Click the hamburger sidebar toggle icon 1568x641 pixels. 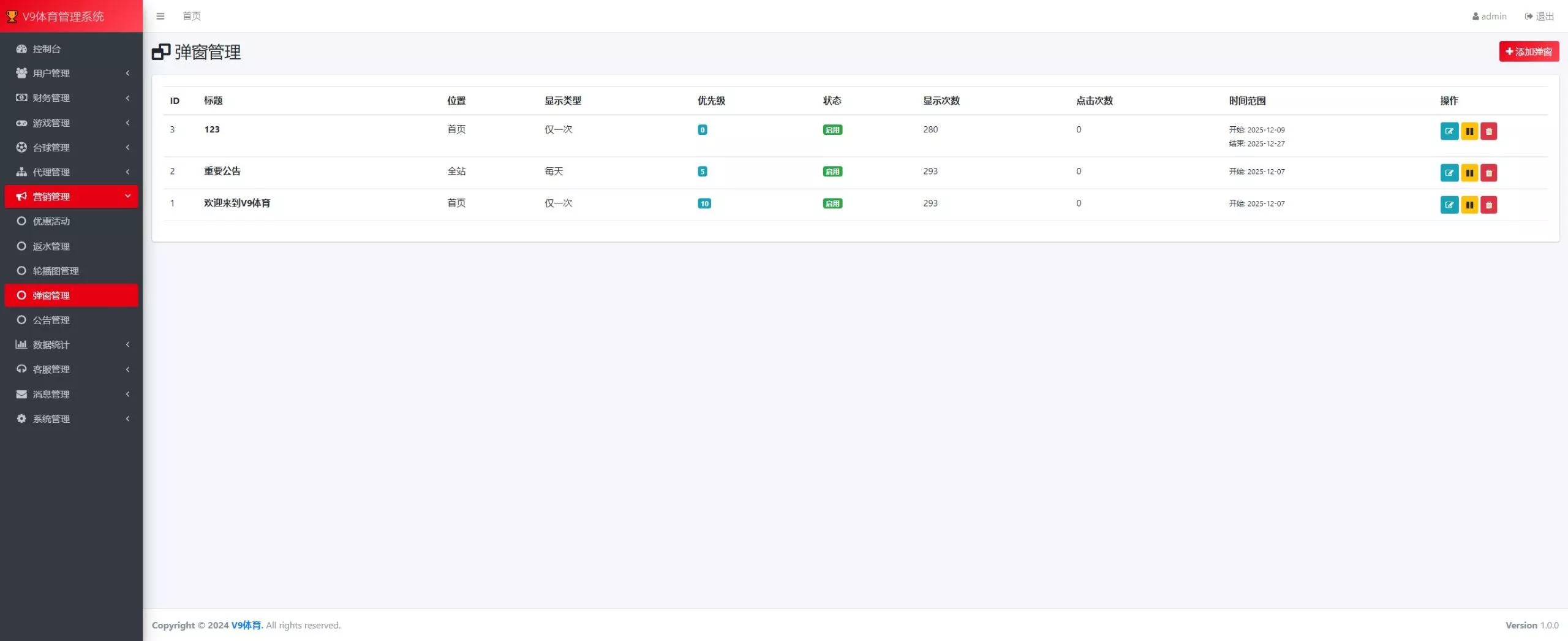click(x=160, y=16)
